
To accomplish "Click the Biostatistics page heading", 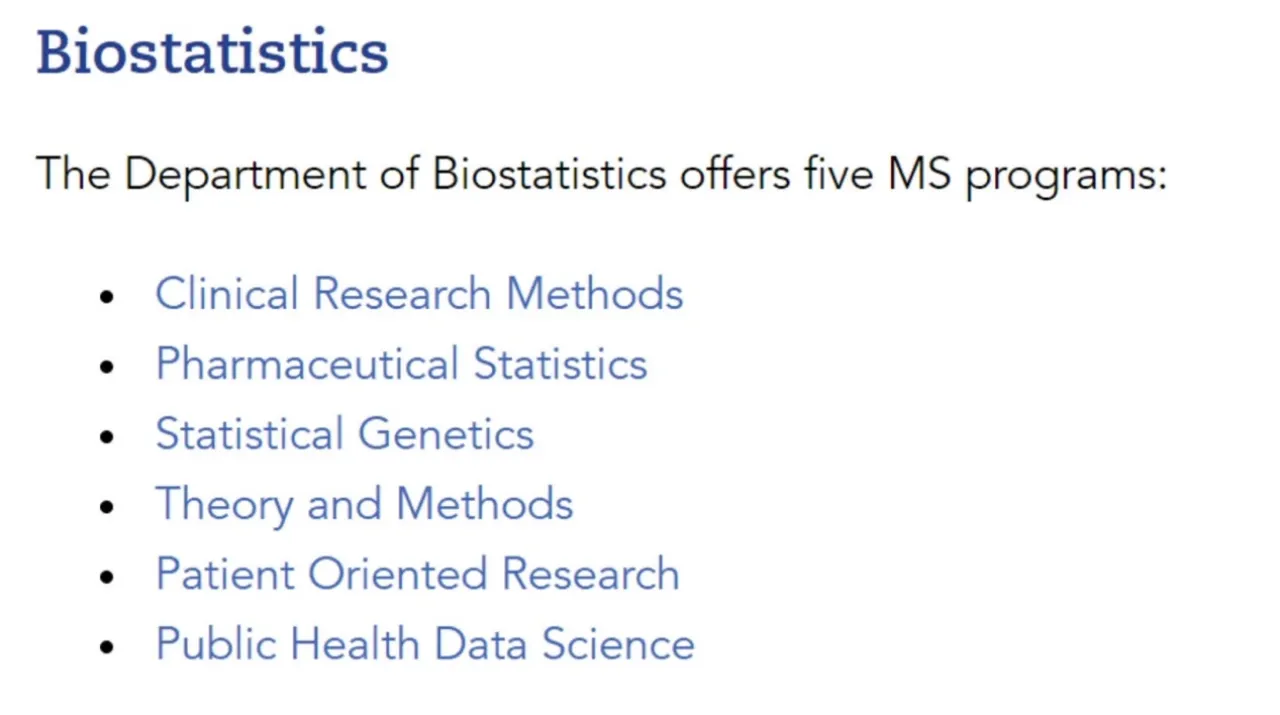I will (x=212, y=52).
